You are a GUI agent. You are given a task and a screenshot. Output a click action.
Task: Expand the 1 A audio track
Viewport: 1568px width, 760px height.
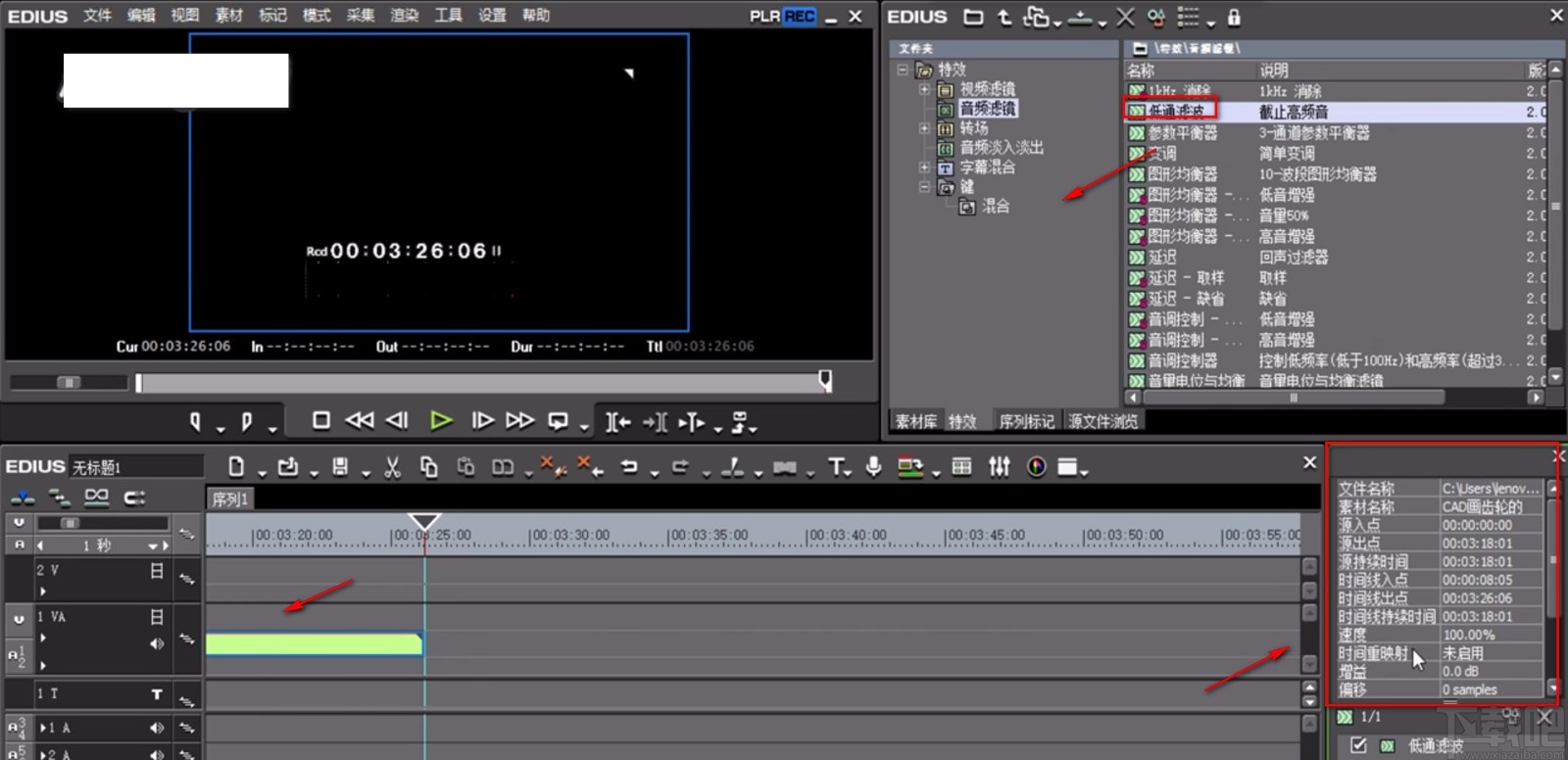point(43,728)
